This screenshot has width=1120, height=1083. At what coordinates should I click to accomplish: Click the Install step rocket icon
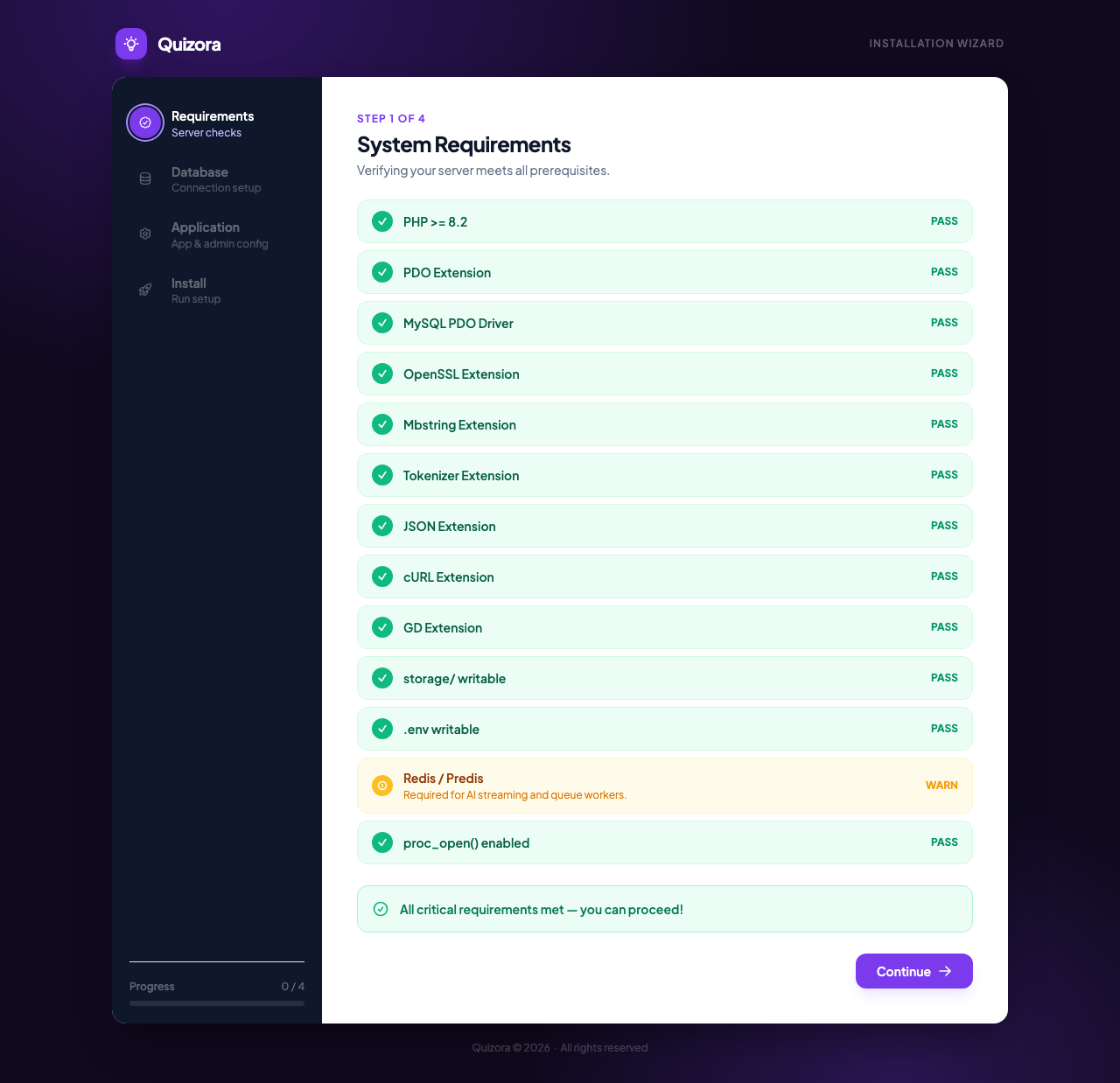(145, 290)
